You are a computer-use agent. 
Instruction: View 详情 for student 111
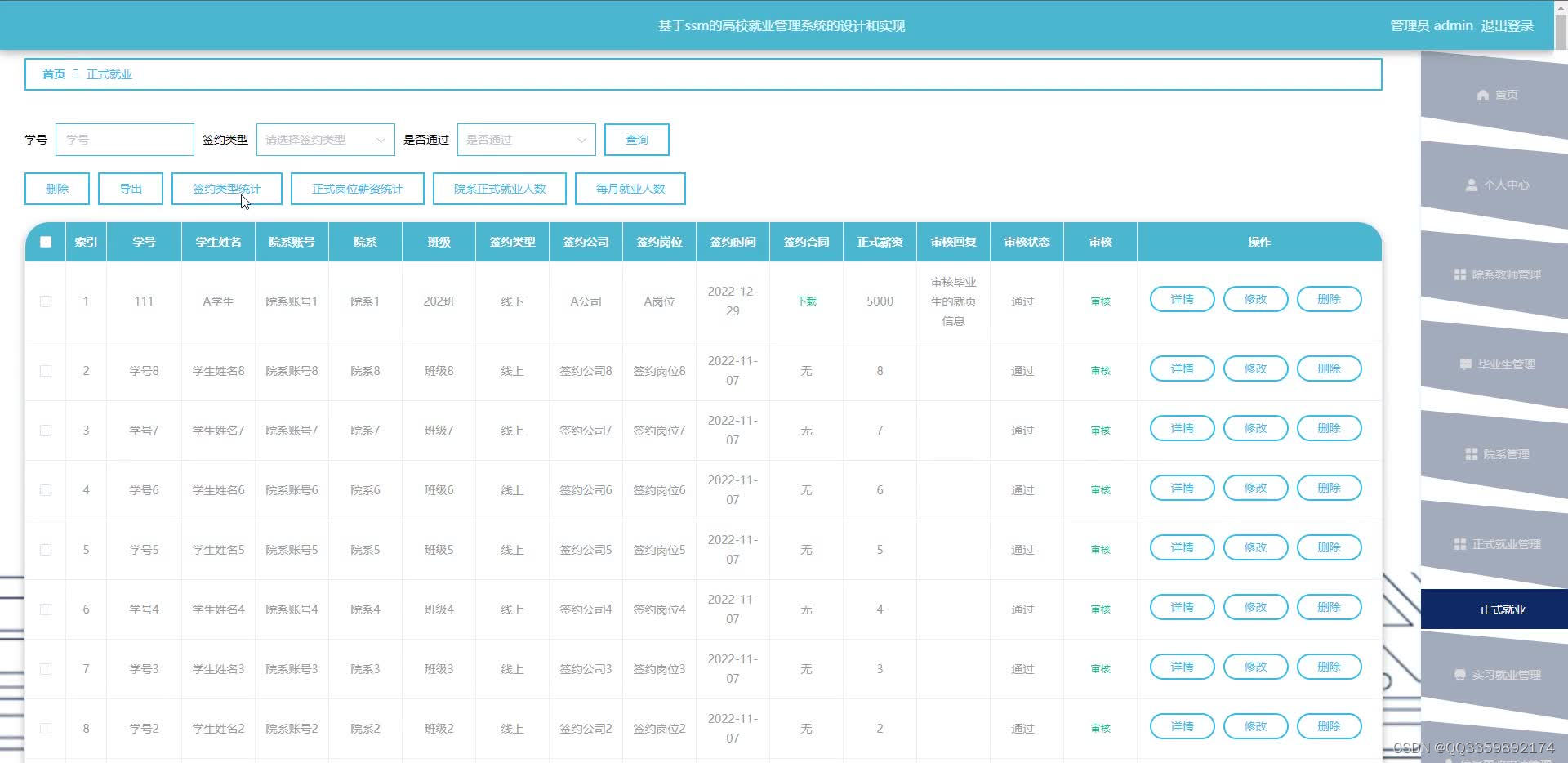[1183, 299]
